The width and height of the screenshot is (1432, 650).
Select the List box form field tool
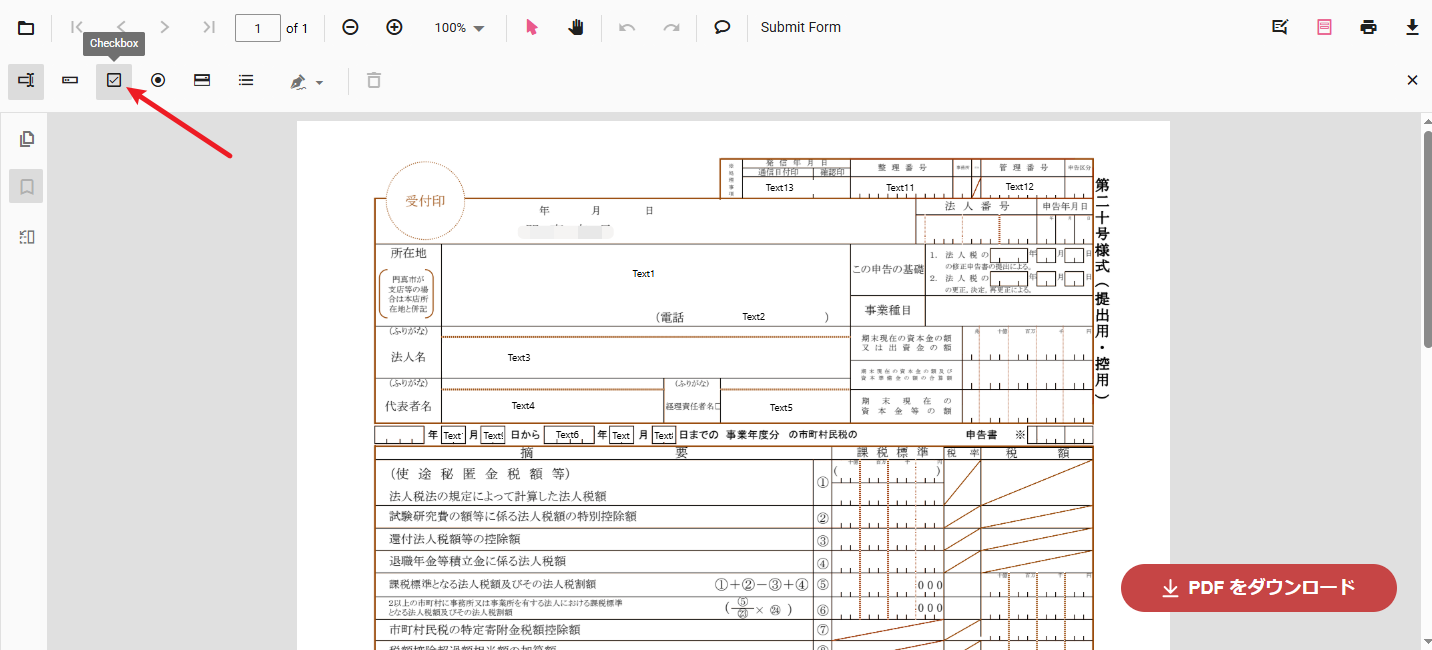246,81
